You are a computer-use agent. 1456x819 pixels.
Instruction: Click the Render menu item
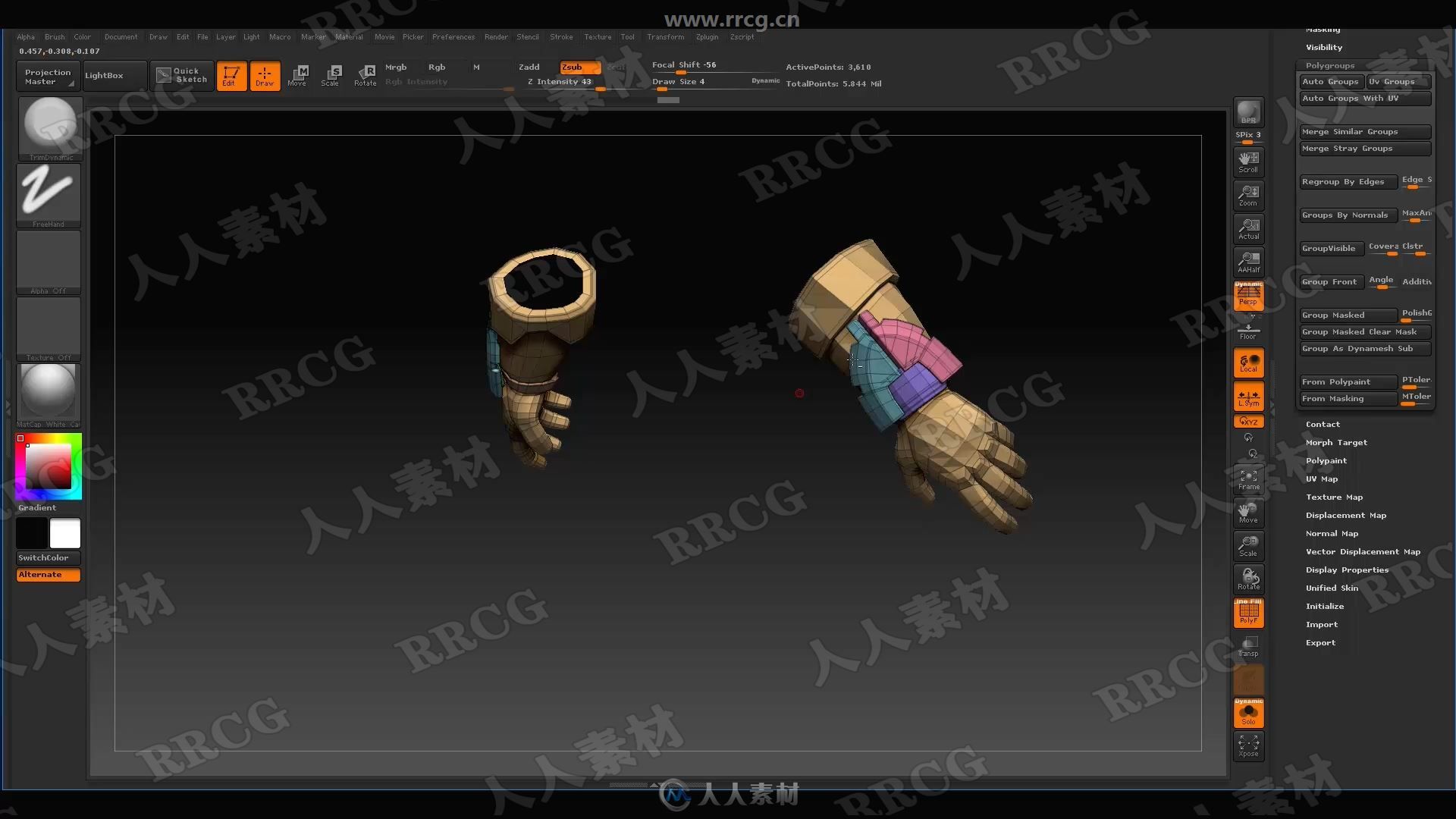tap(496, 37)
